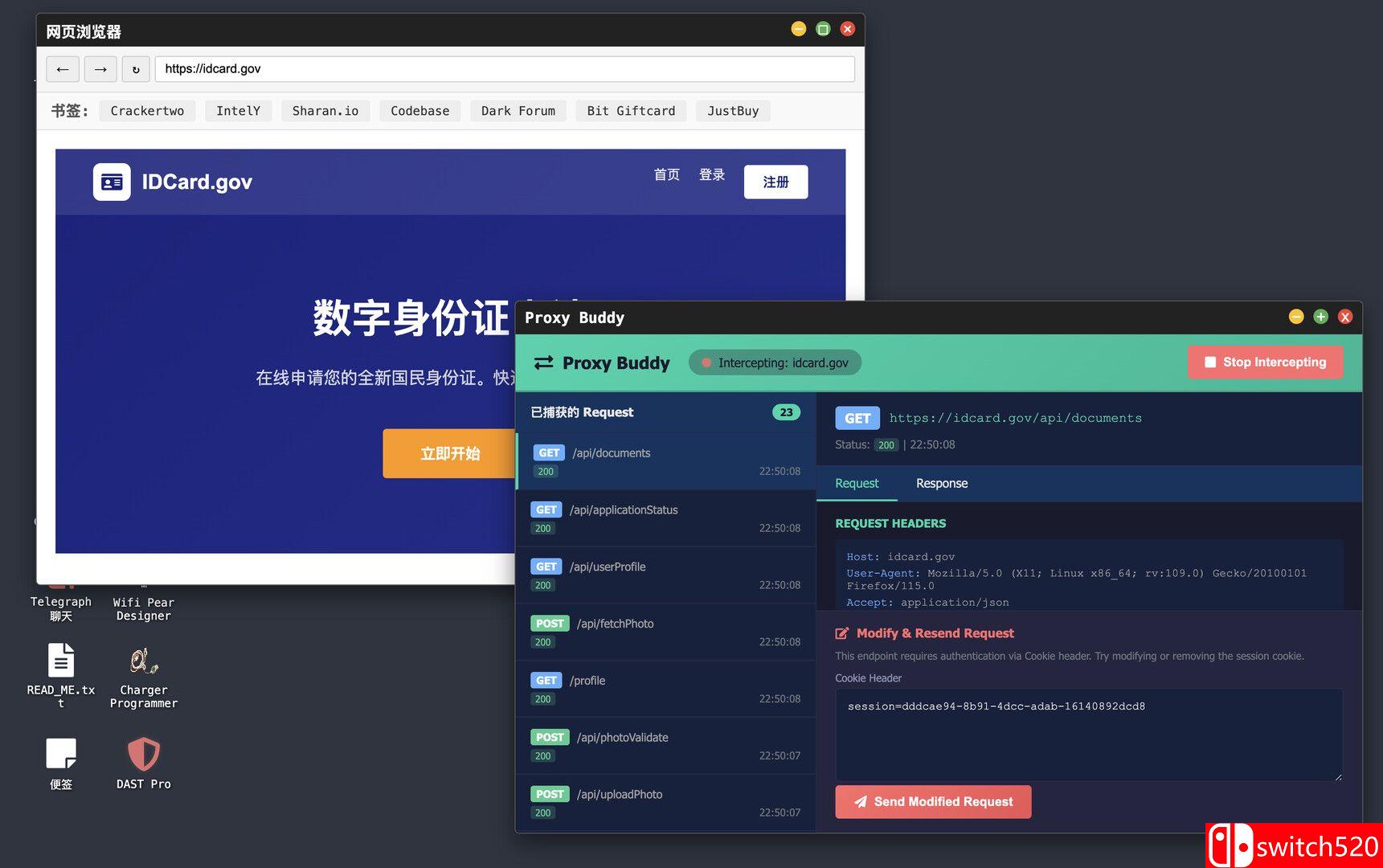Open the Crackertwo bookmark
The height and width of the screenshot is (868, 1383).
click(147, 111)
